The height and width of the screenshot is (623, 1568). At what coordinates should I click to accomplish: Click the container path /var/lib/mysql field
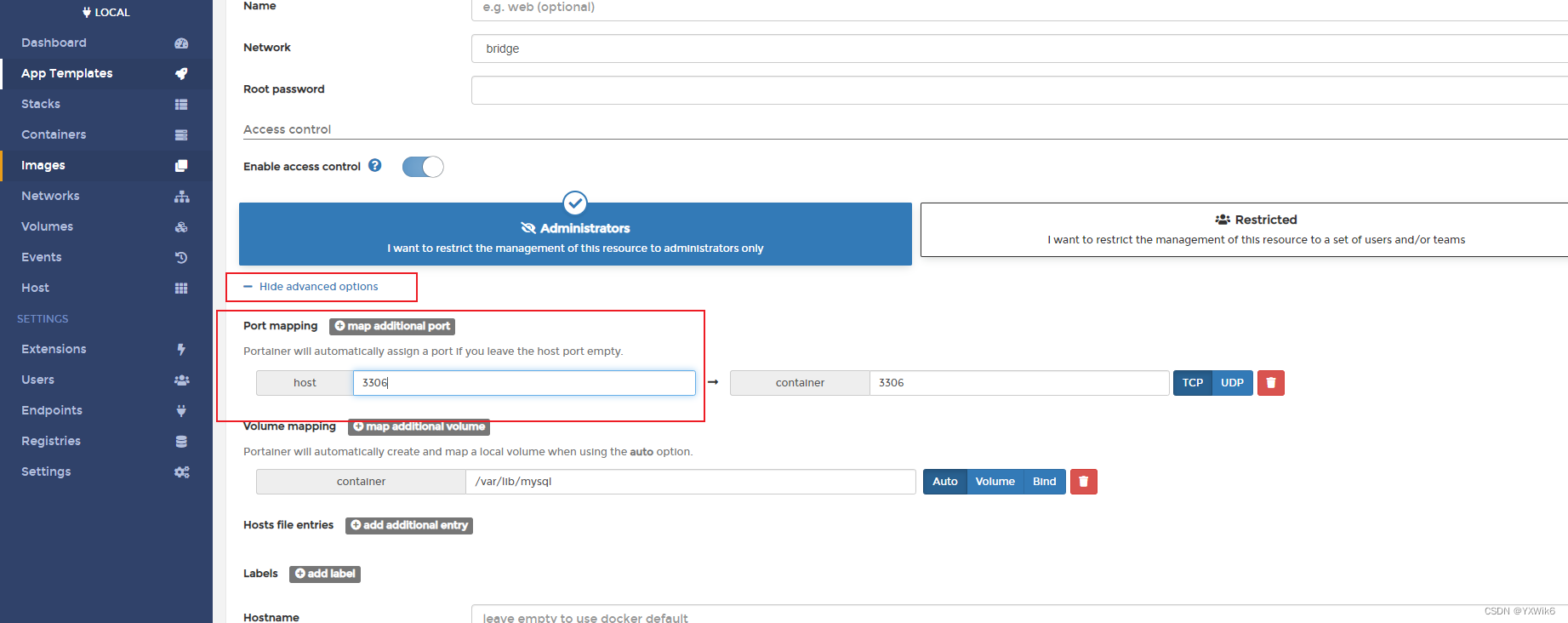tap(691, 482)
